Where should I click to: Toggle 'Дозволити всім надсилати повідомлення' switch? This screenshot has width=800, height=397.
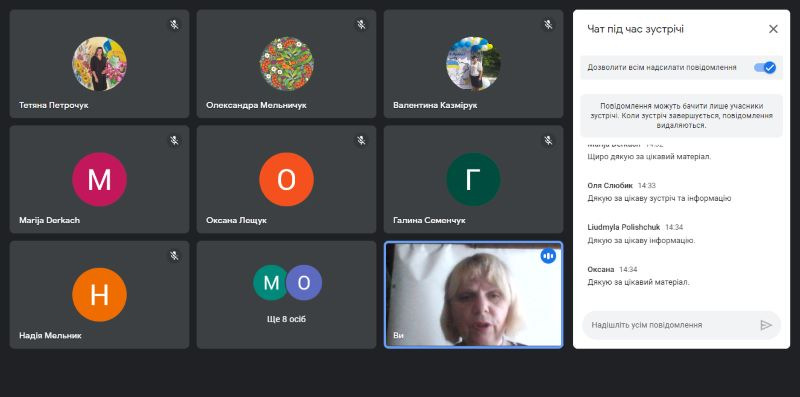pos(765,67)
